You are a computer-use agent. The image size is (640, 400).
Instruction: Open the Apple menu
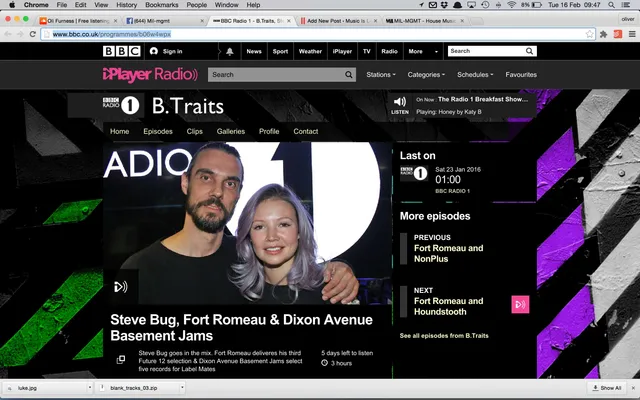click(12, 5)
